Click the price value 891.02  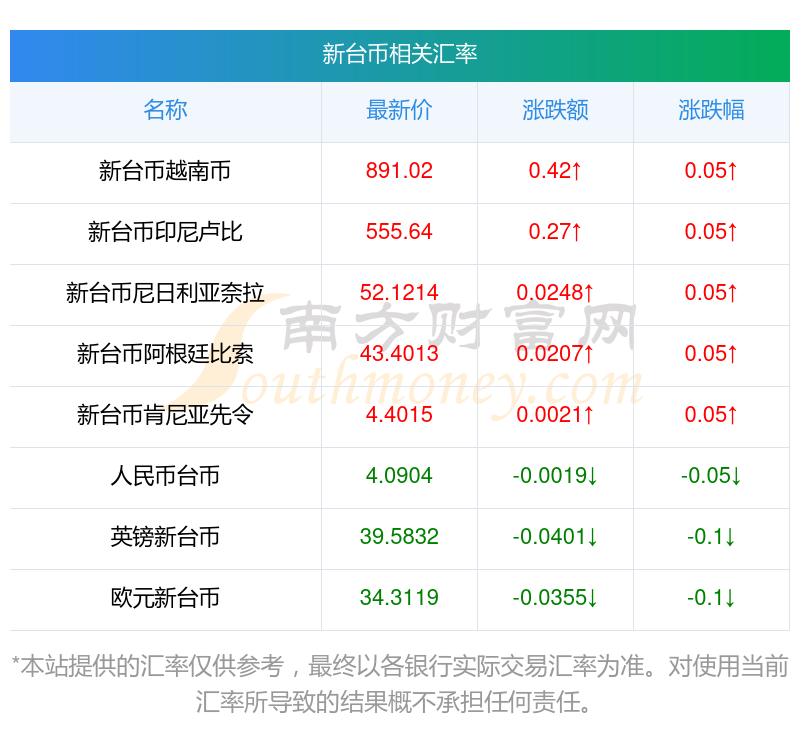click(399, 171)
